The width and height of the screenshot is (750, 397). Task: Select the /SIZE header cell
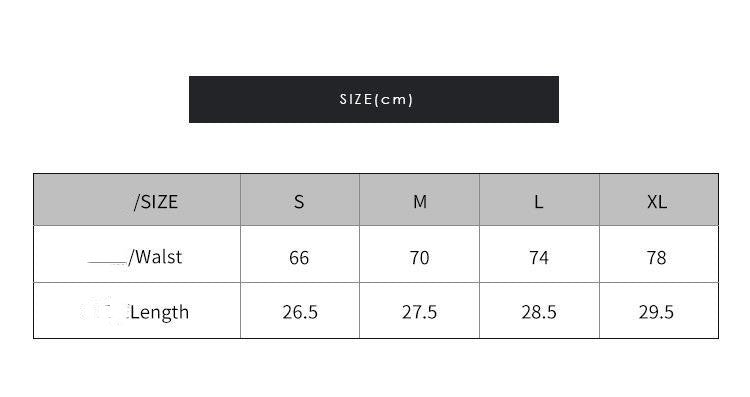[137, 199]
